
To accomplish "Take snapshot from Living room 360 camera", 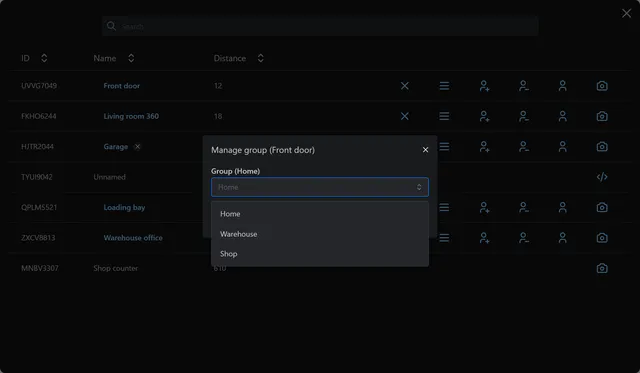I will [602, 116].
